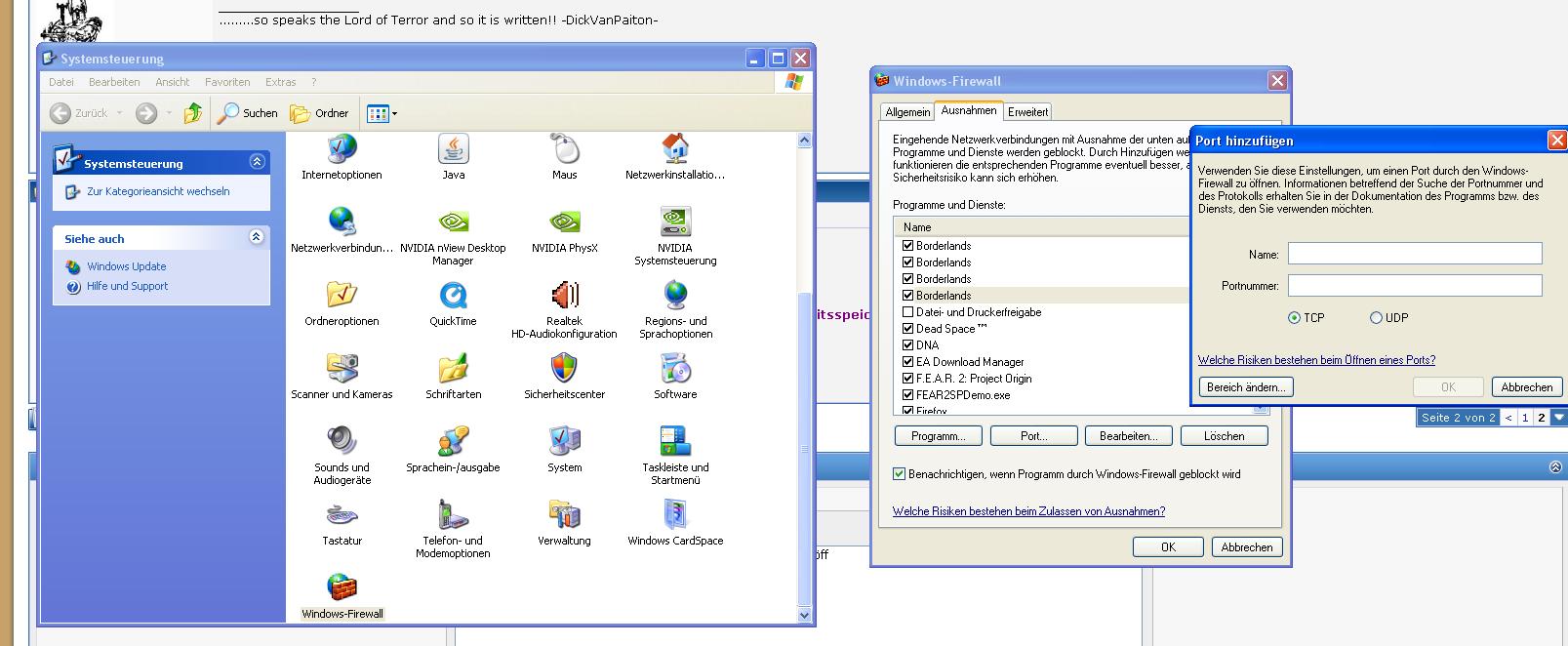Uncheck F.E.A.R. 2: Project Origin exception
Viewport: 1568px width, 646px height.
908,379
